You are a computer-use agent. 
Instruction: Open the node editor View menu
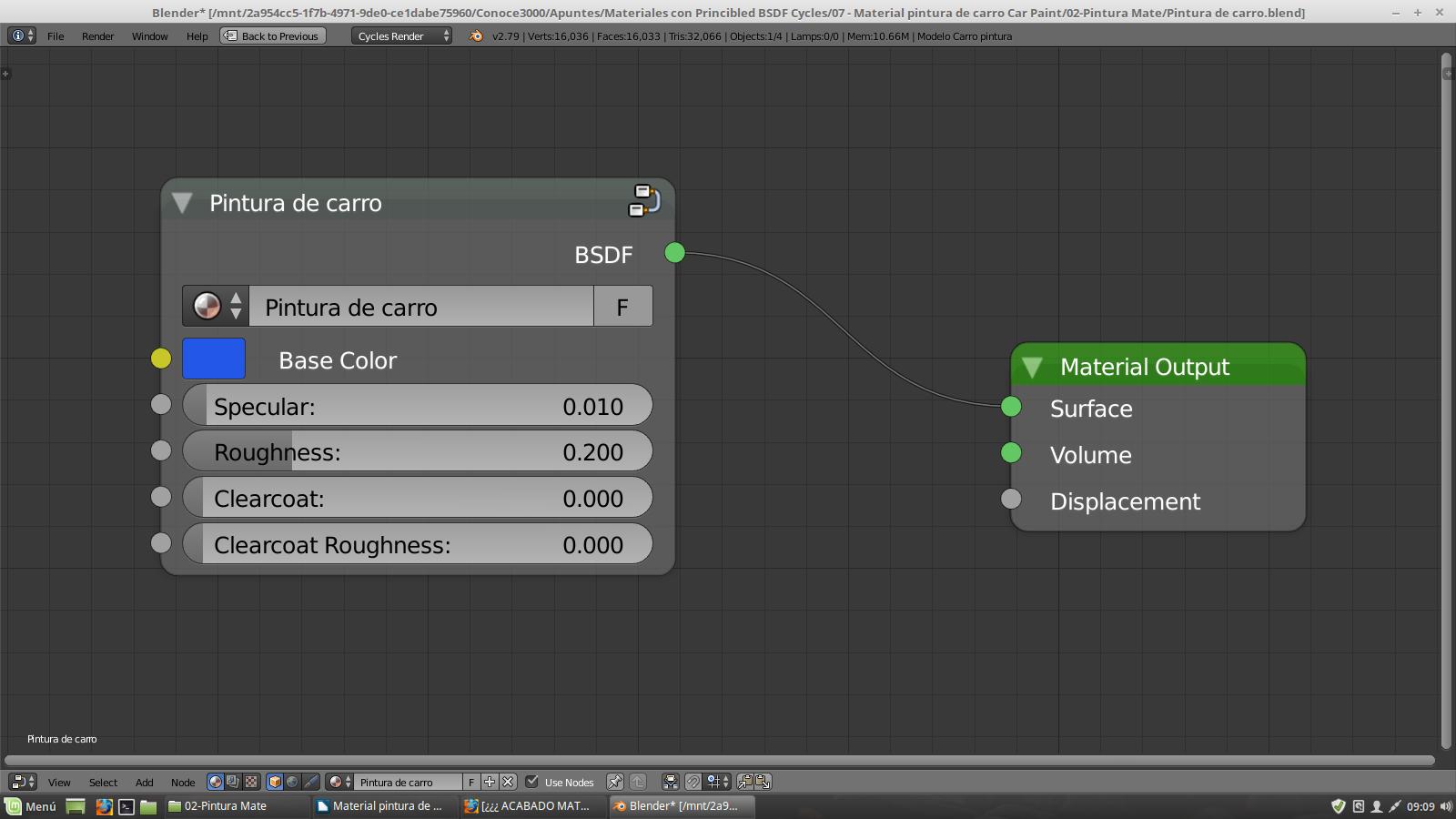click(59, 783)
